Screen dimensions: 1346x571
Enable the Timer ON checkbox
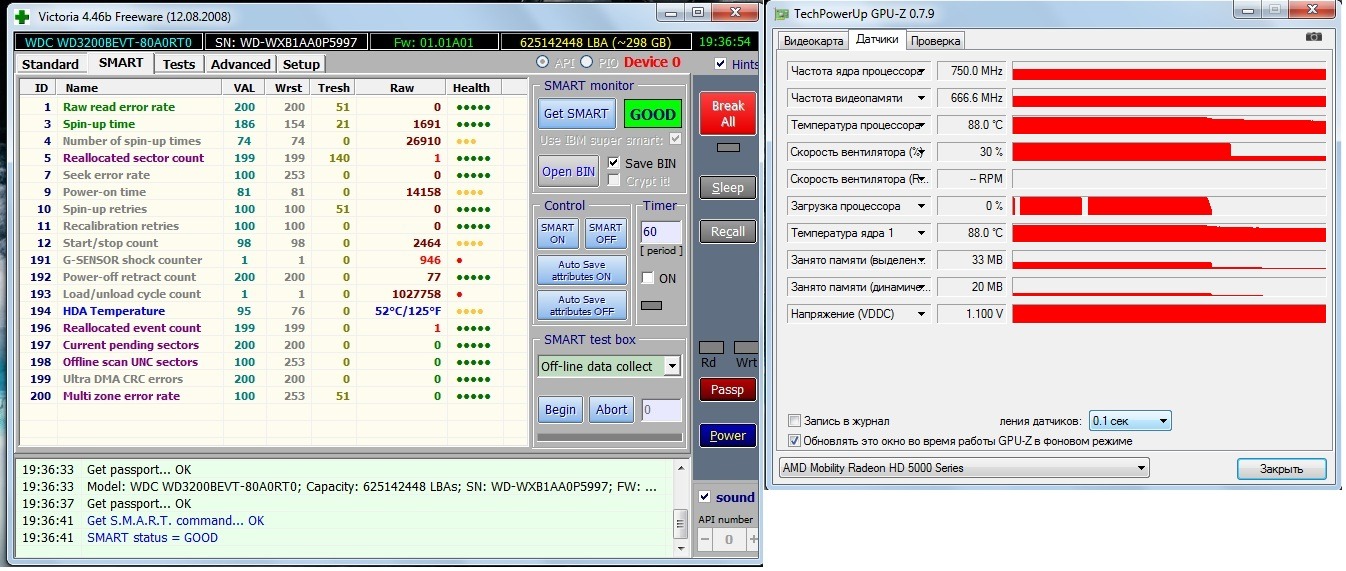pyautogui.click(x=648, y=278)
